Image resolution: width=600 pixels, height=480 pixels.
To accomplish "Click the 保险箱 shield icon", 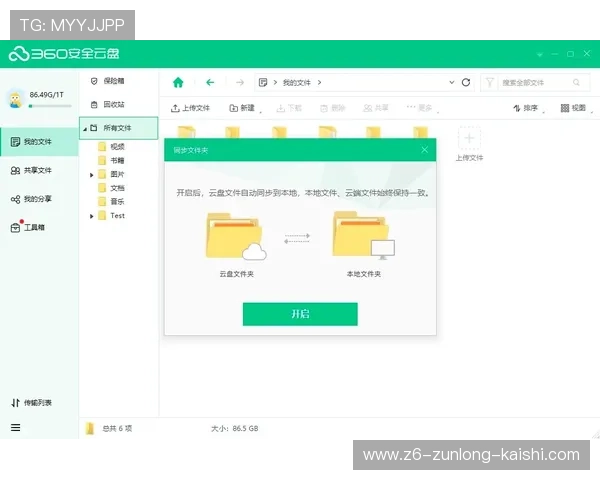I will coord(94,81).
